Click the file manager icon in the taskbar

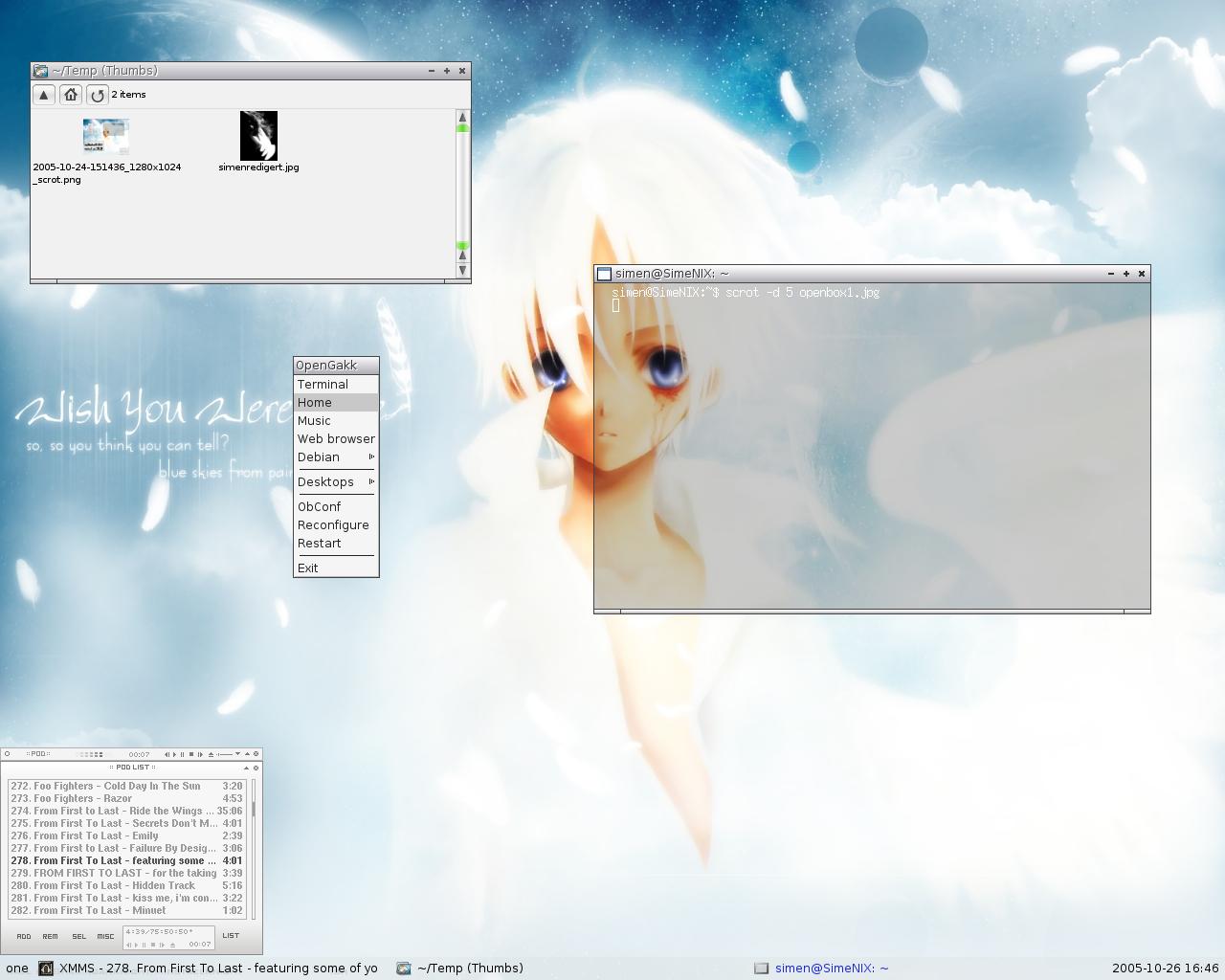click(404, 969)
